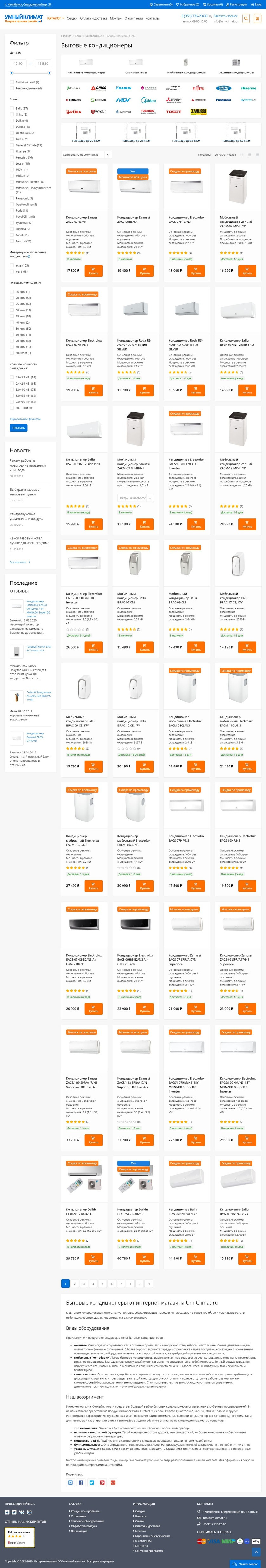Expand the КАТАЛОГ dropdown menu
Screen dimensions: 266x1568
tap(55, 18)
